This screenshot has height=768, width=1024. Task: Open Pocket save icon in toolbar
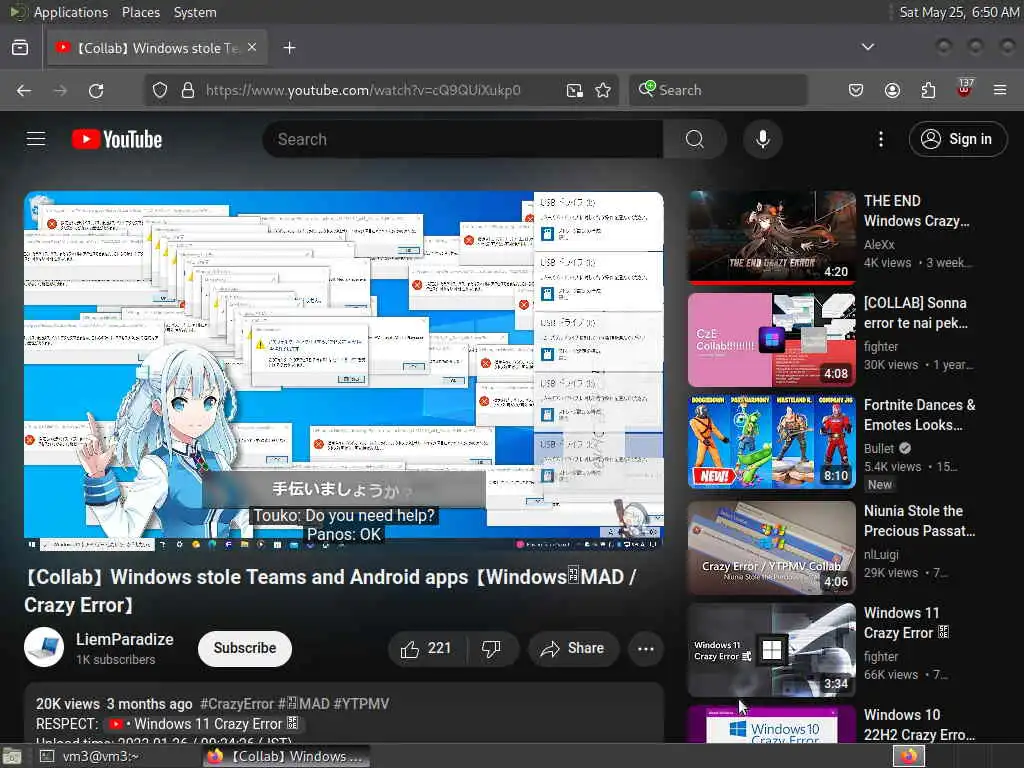pos(856,90)
